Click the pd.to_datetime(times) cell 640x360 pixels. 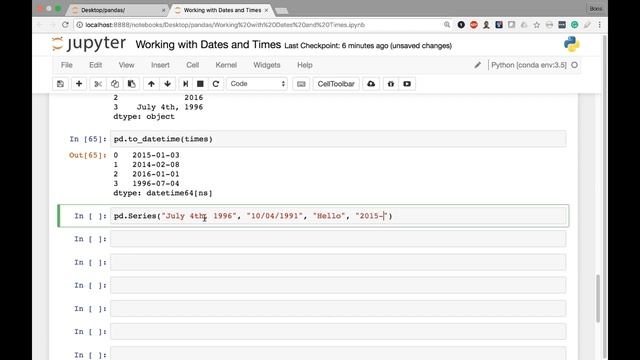(x=338, y=139)
